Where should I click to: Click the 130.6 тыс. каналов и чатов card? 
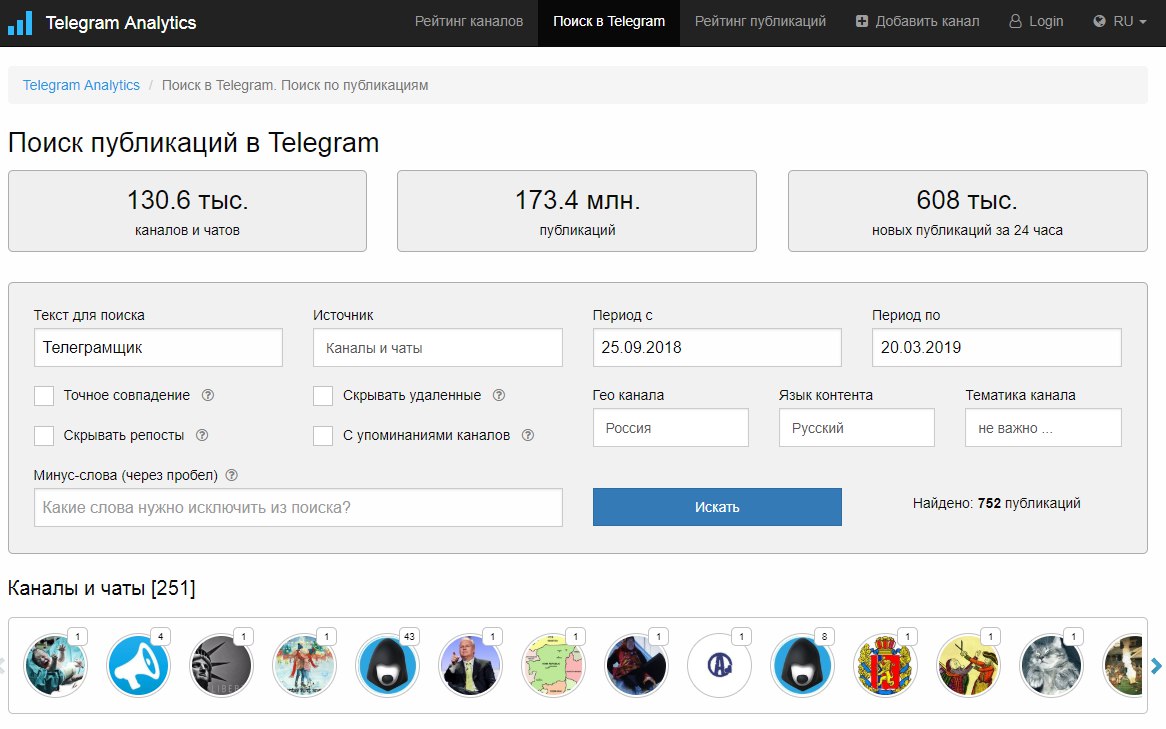[187, 211]
